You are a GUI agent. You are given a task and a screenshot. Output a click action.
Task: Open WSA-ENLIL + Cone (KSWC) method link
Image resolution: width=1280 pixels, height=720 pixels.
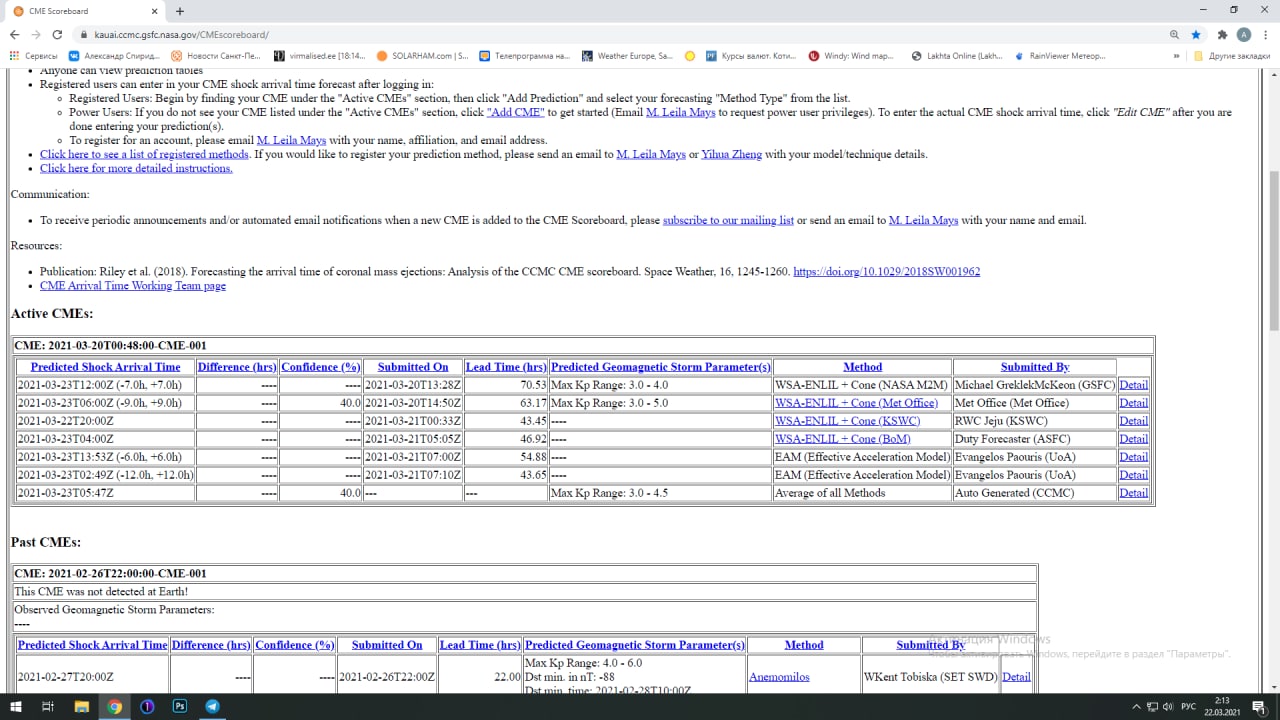coord(850,421)
